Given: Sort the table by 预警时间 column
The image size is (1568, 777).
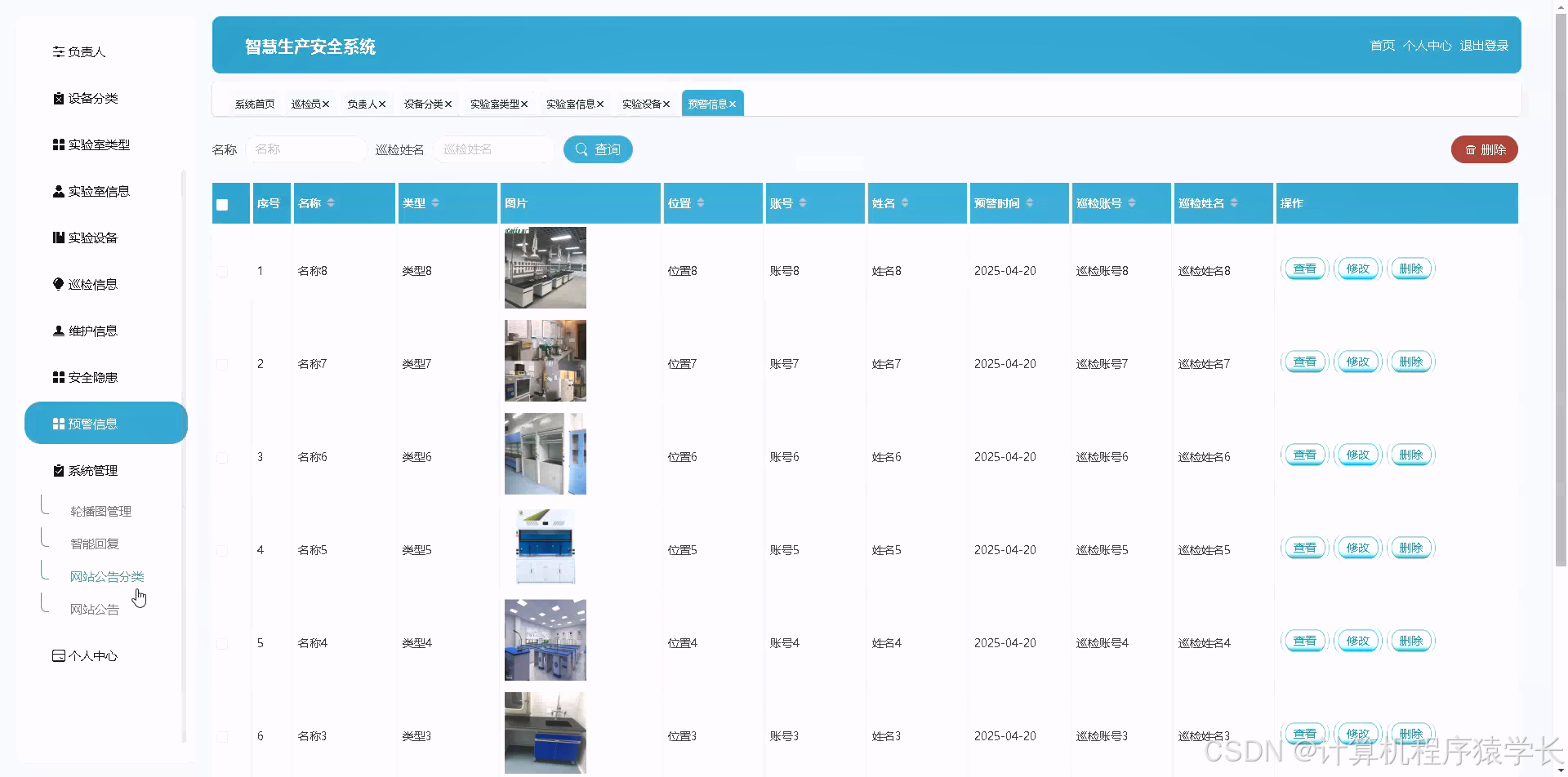Looking at the screenshot, I should click(1030, 203).
